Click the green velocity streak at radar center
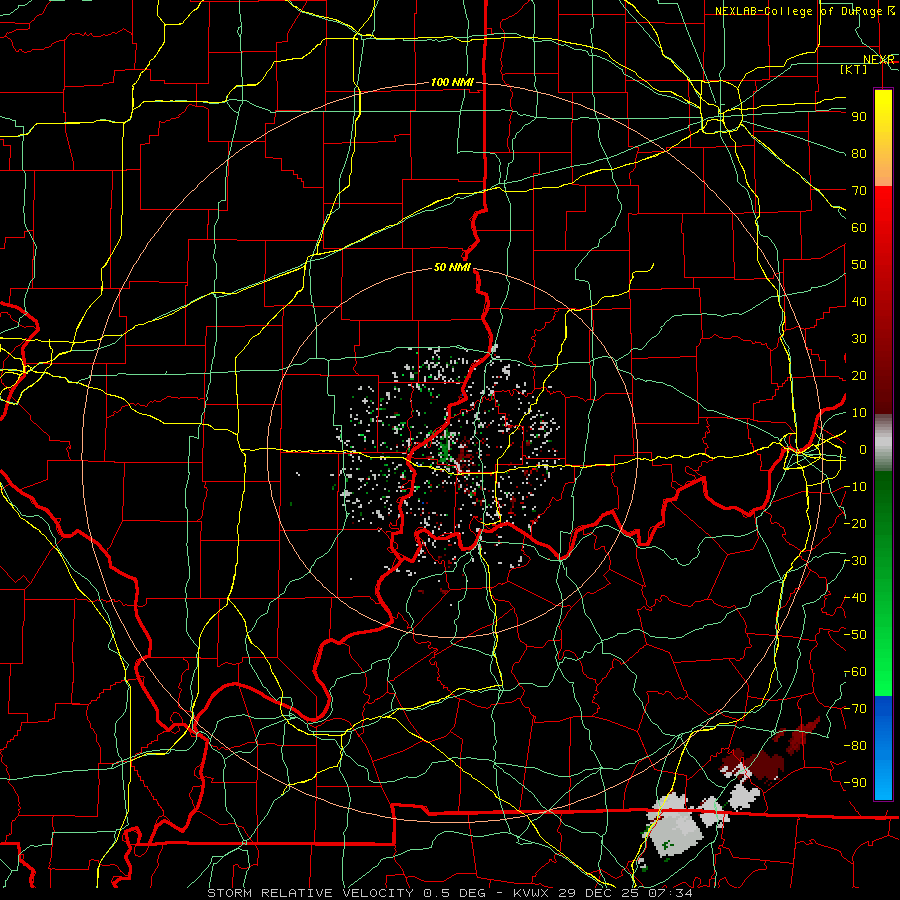The height and width of the screenshot is (900, 900). [x=444, y=447]
